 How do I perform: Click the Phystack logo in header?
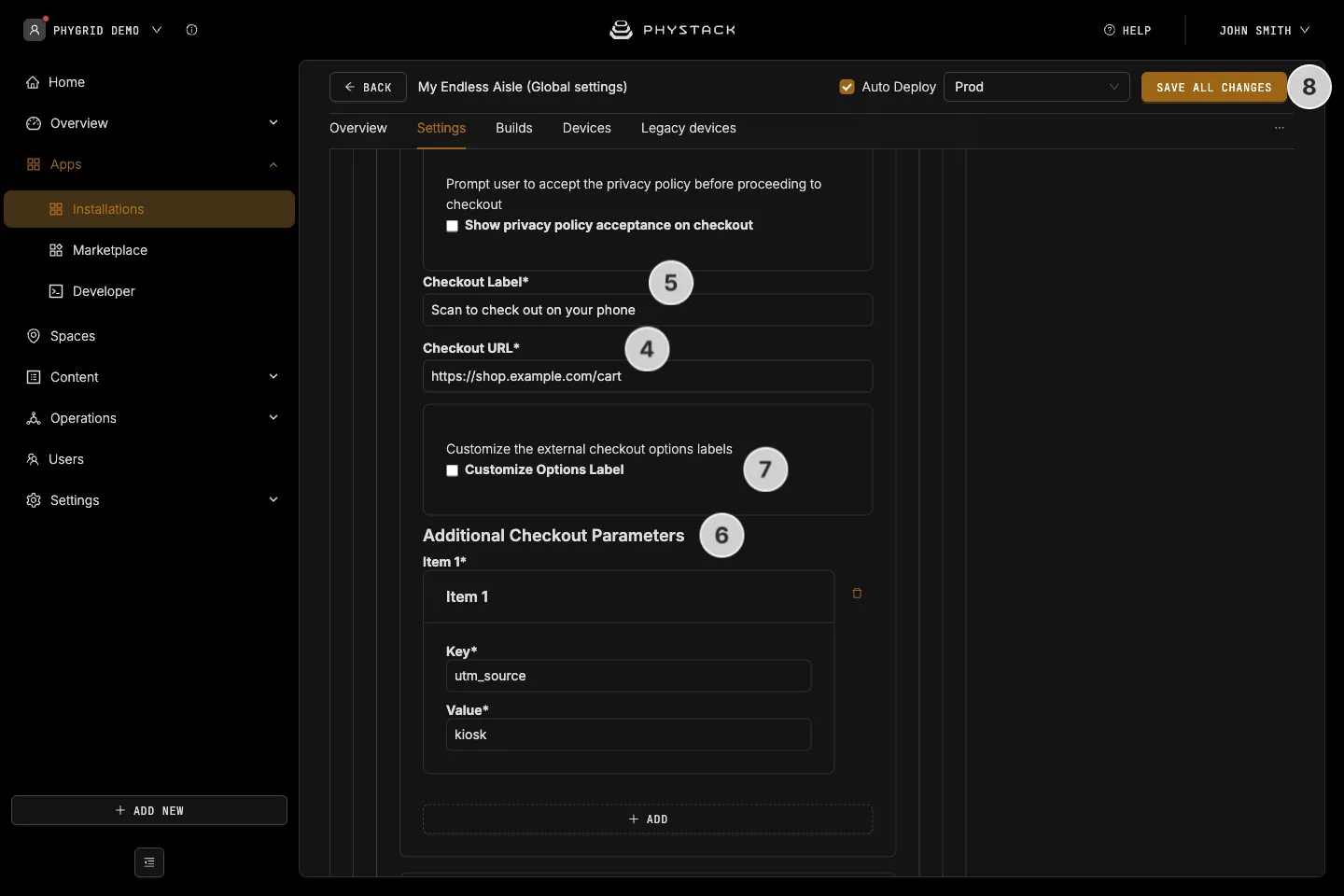coord(672,30)
